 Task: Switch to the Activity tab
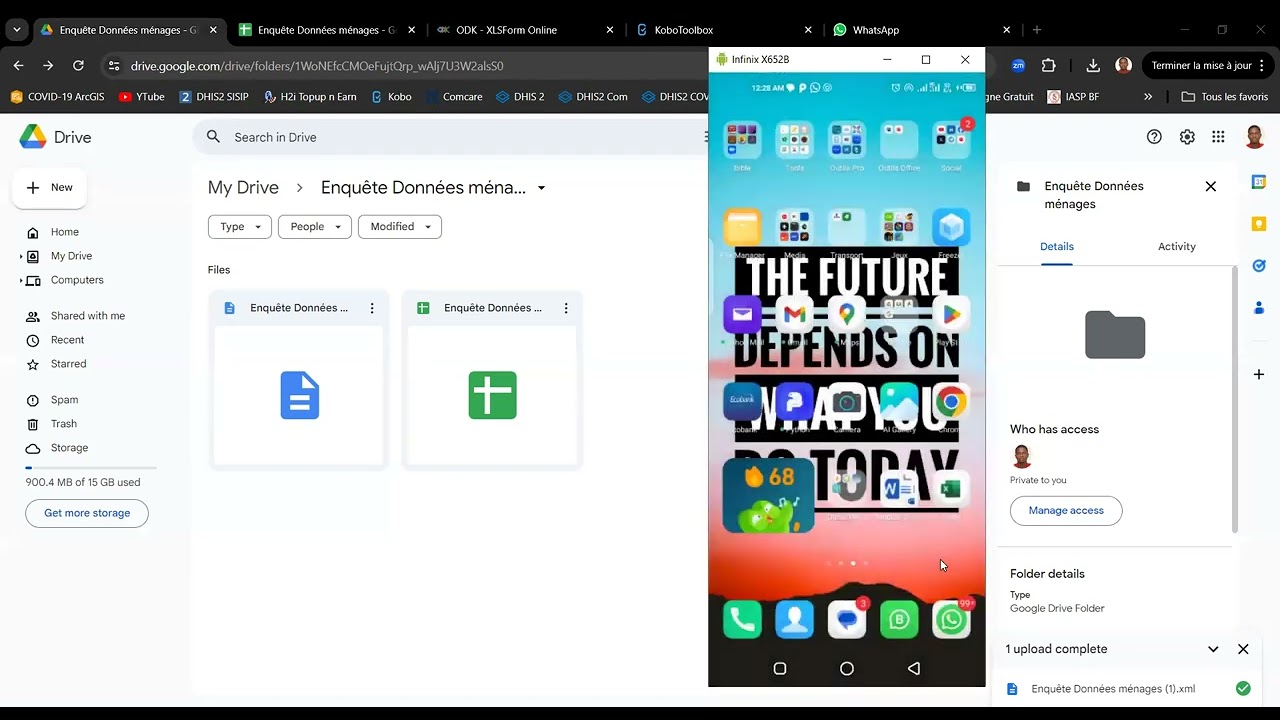(x=1176, y=247)
